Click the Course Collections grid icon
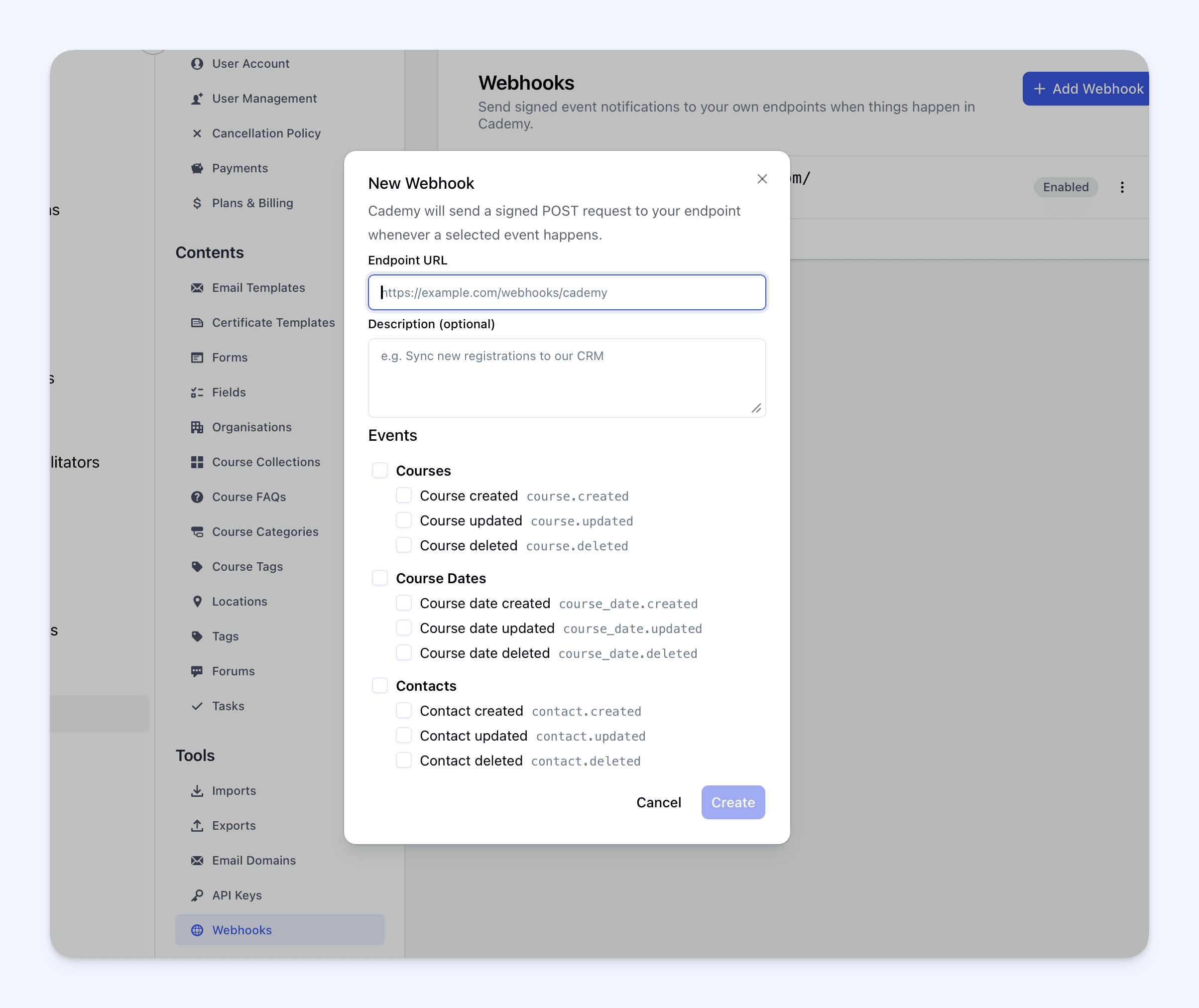 click(x=197, y=462)
